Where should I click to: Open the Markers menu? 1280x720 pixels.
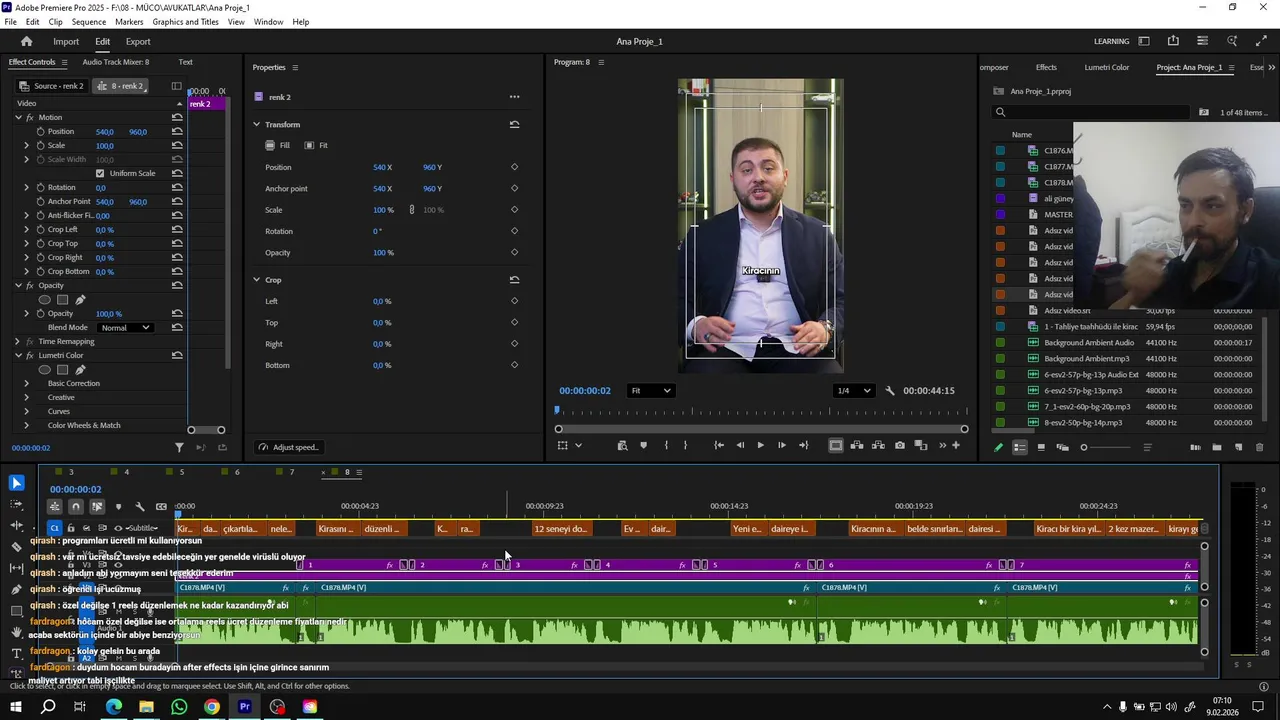(129, 22)
